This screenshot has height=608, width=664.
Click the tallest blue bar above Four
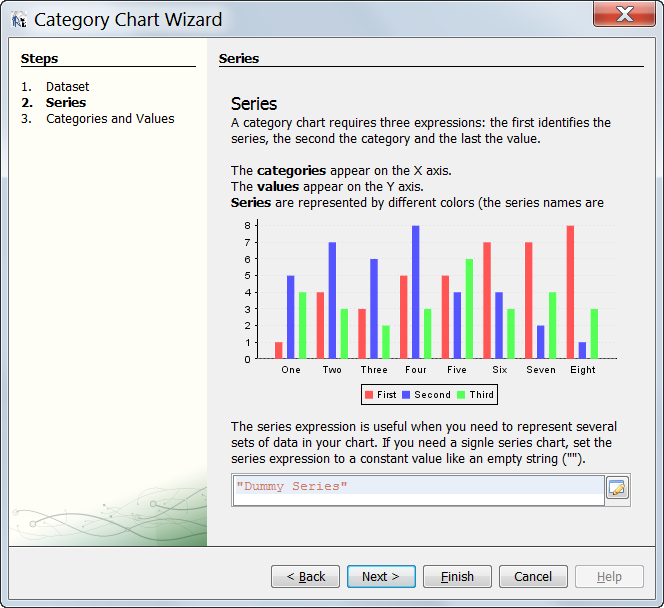[x=415, y=292]
